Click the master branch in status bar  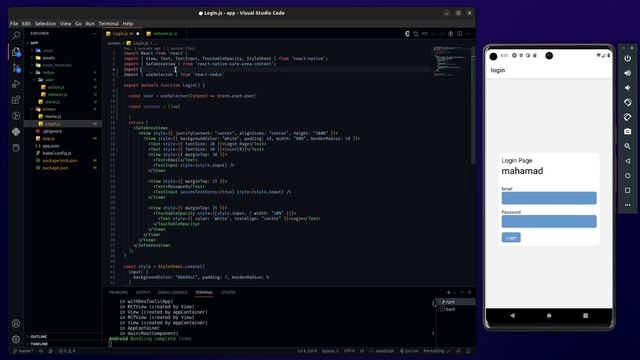point(23,351)
